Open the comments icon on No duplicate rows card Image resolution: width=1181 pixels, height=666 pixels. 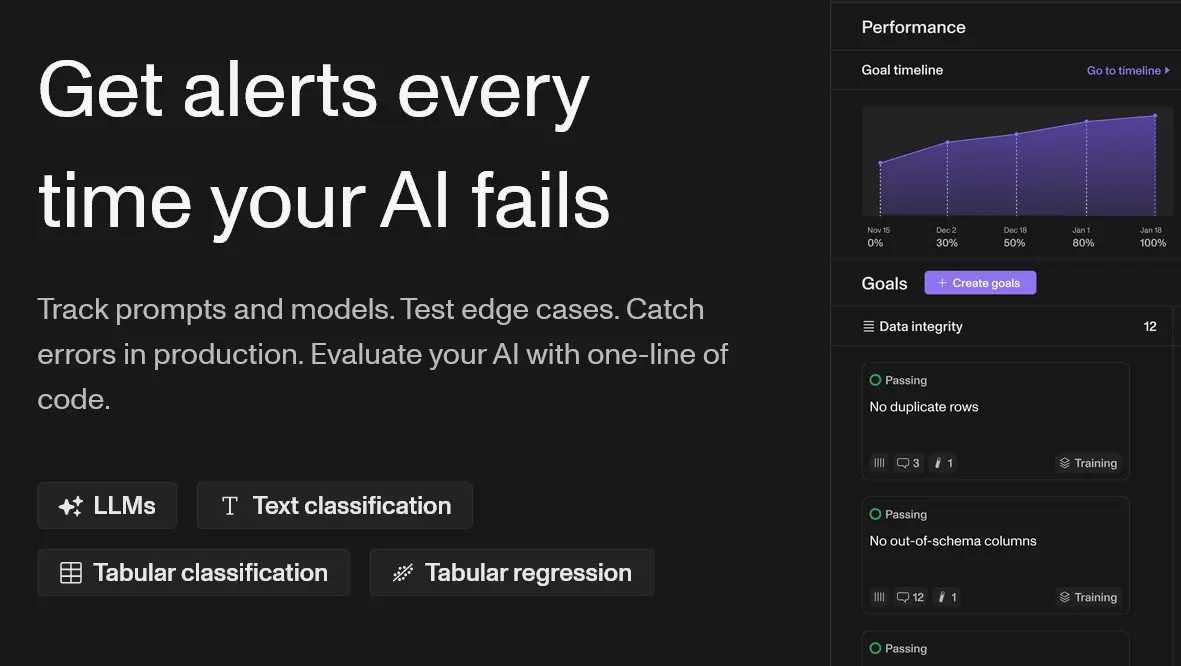(x=903, y=463)
